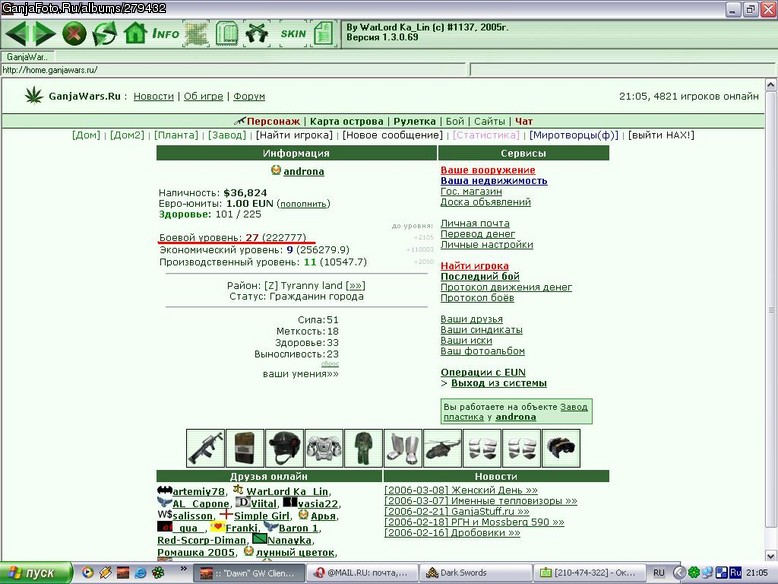Click Выход из системы link
The image size is (778, 584).
coord(499,383)
